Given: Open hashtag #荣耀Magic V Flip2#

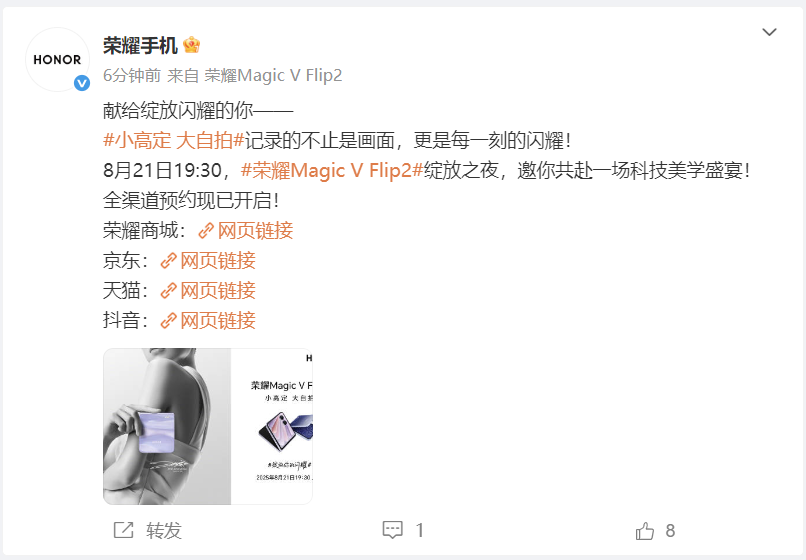Looking at the screenshot, I should tap(332, 170).
